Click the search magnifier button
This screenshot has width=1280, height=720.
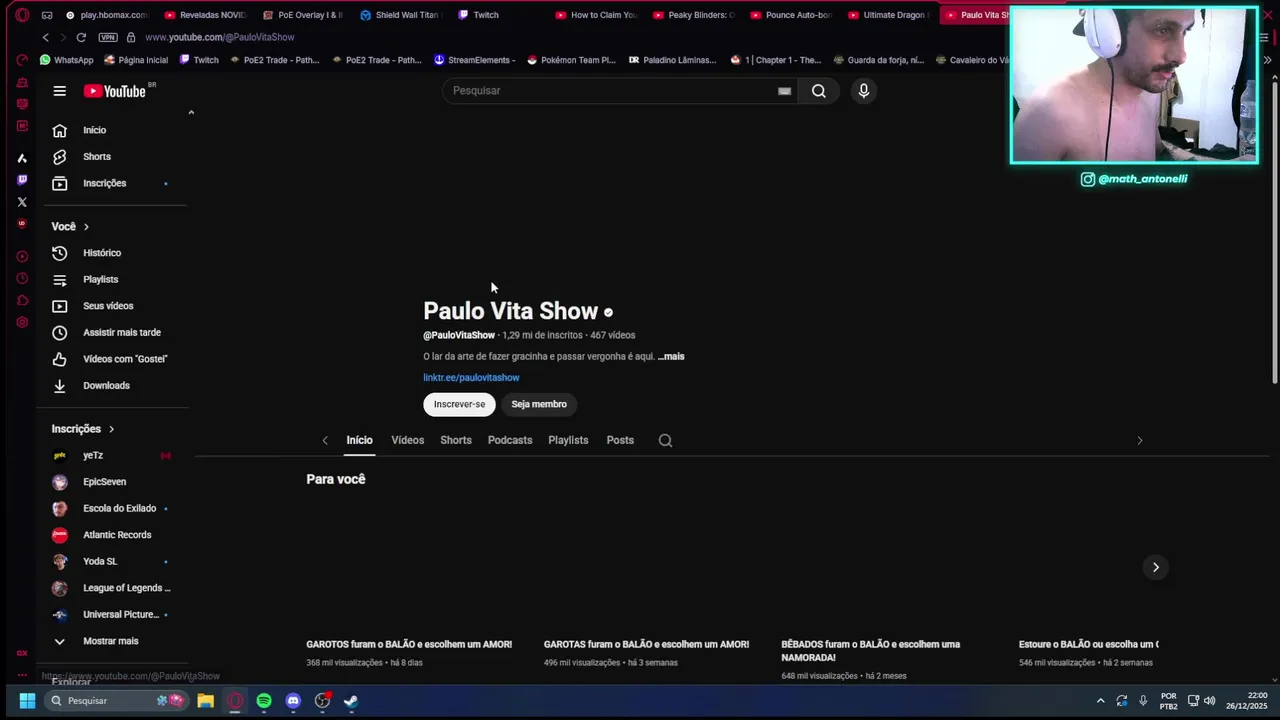(x=819, y=91)
